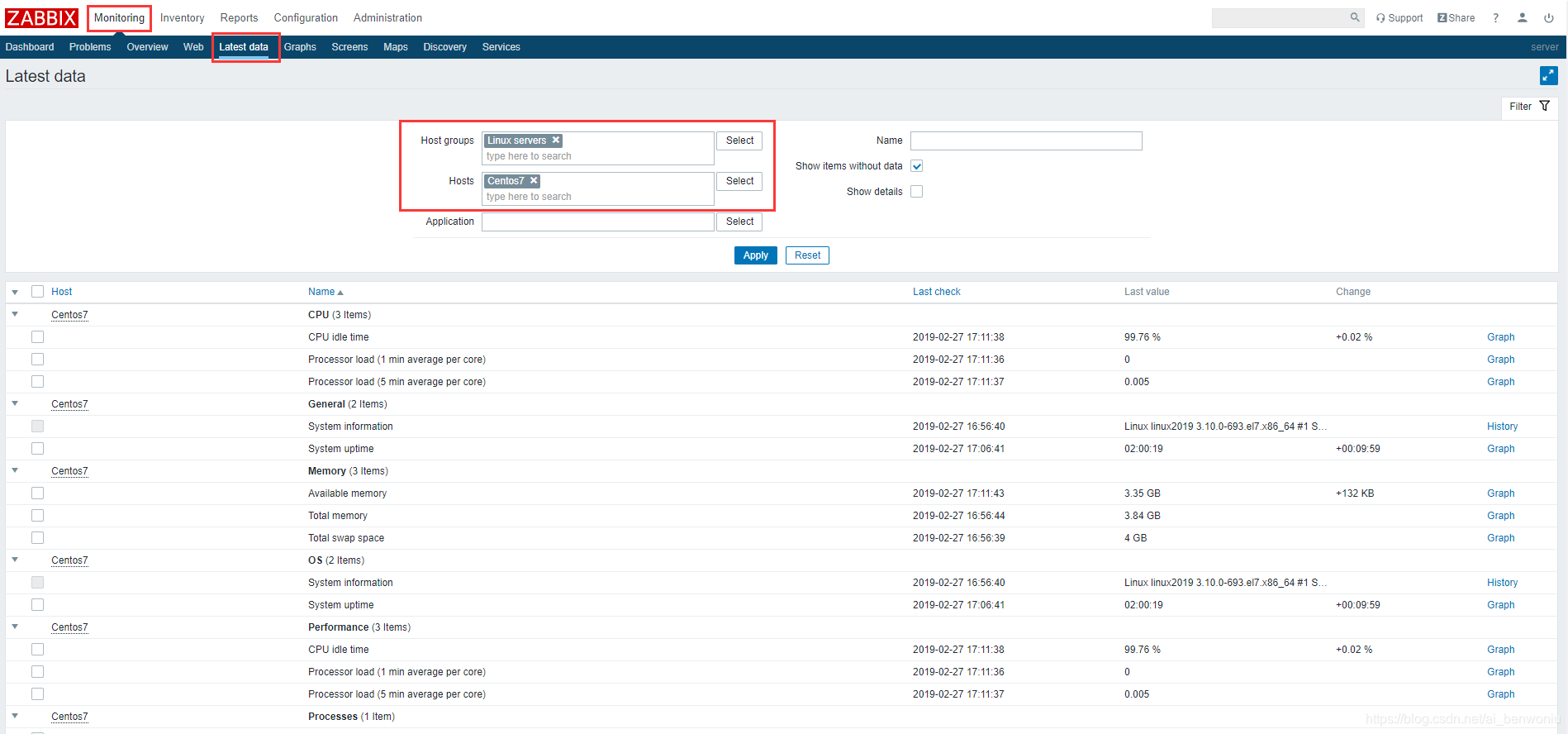1568x734 pixels.
Task: Remove the Centos7 host tag
Action: click(534, 181)
